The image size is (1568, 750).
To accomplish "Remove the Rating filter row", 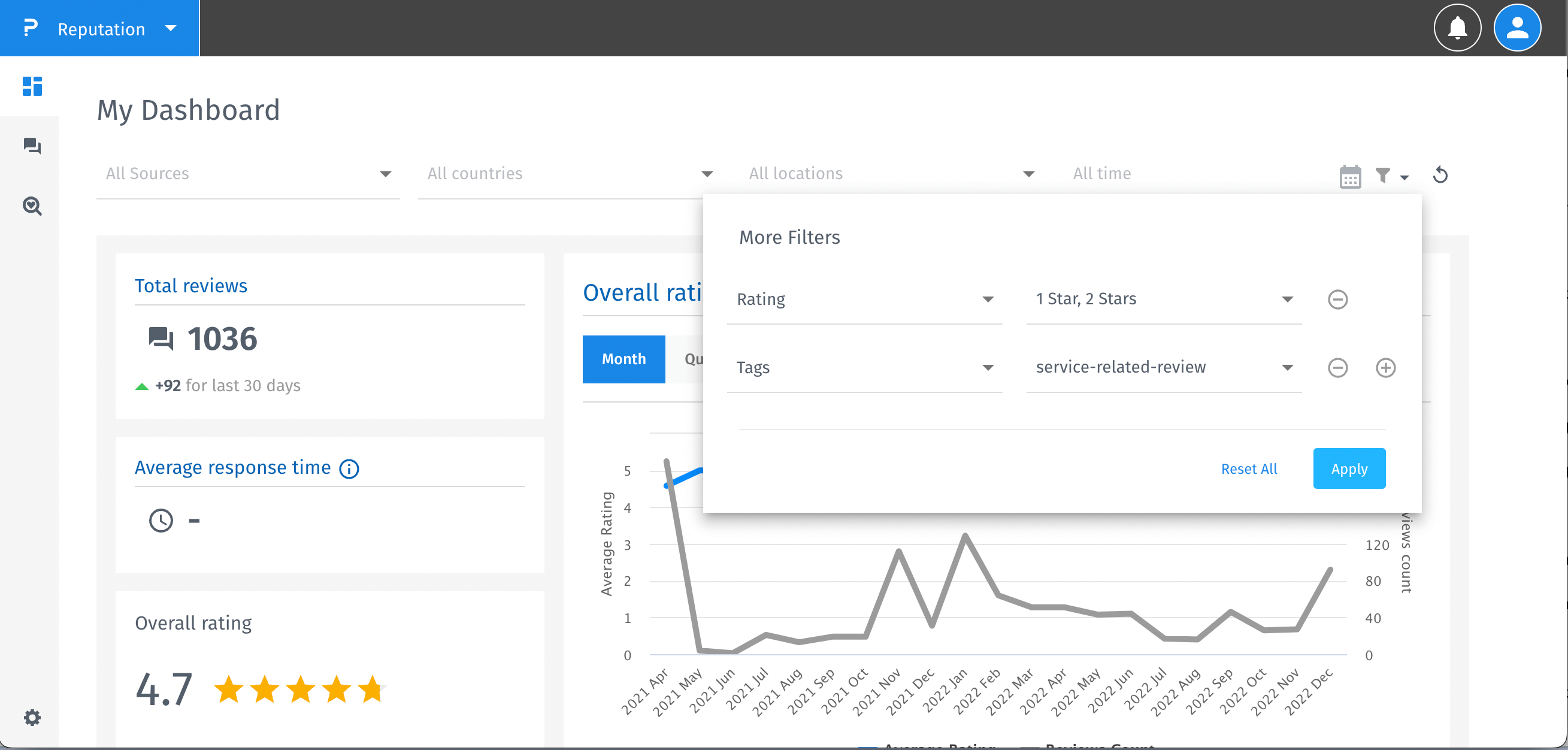I will 1337,300.
